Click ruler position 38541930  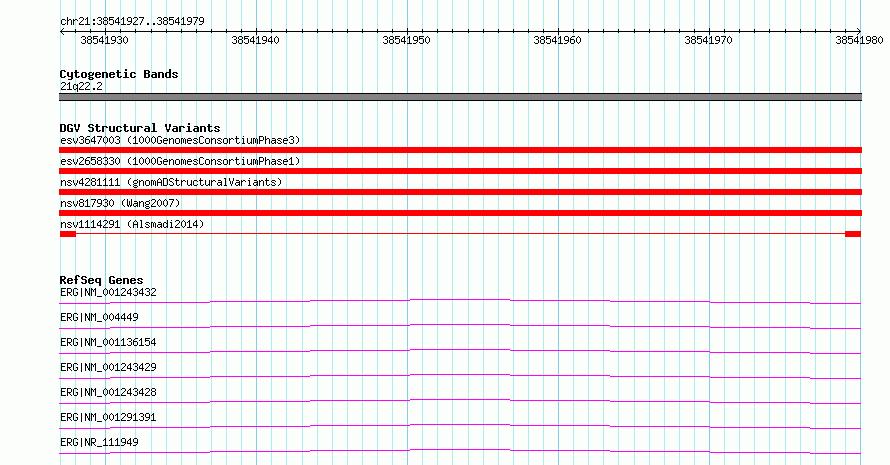(x=104, y=40)
